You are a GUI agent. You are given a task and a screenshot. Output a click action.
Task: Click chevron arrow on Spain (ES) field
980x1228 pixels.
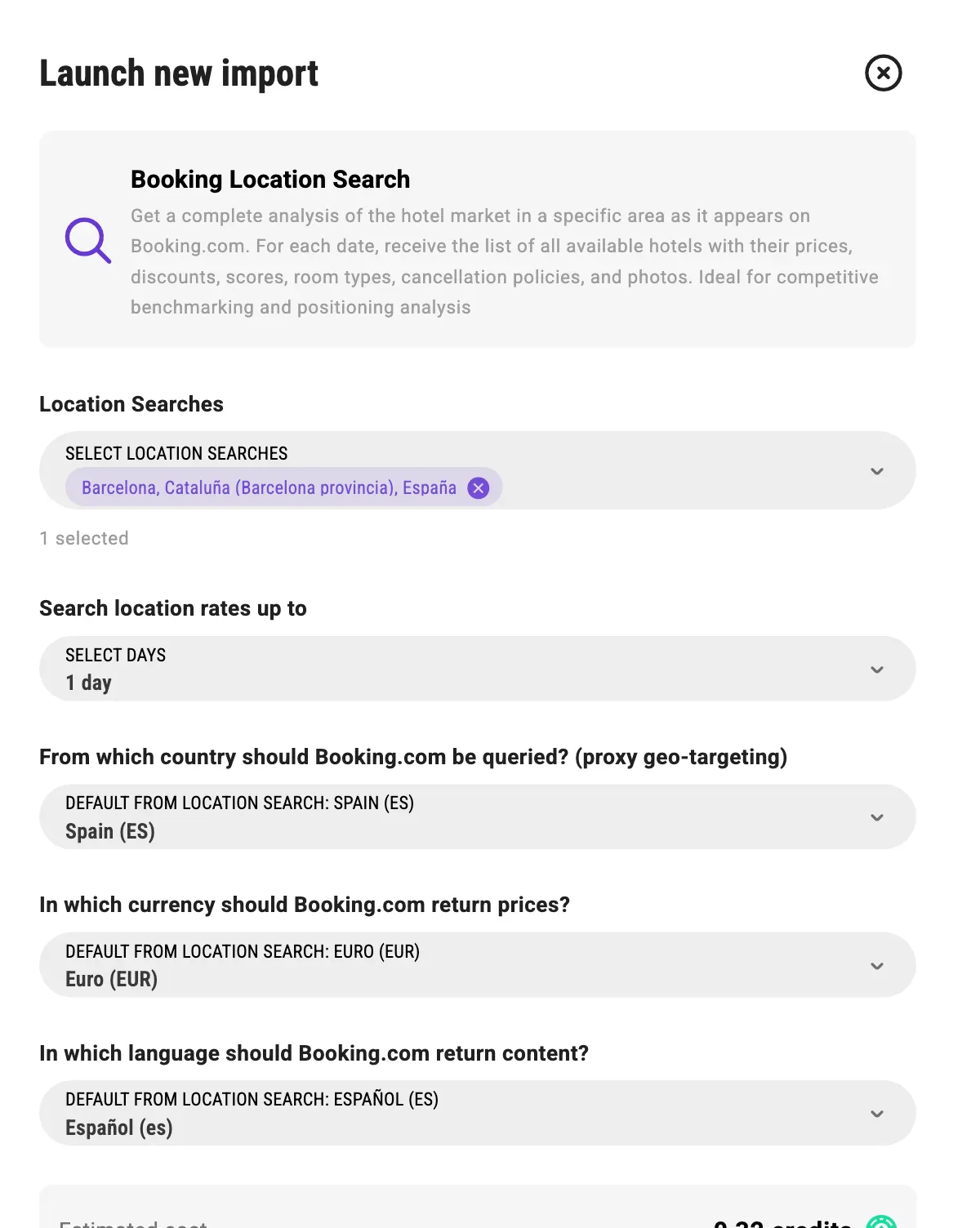point(877,817)
